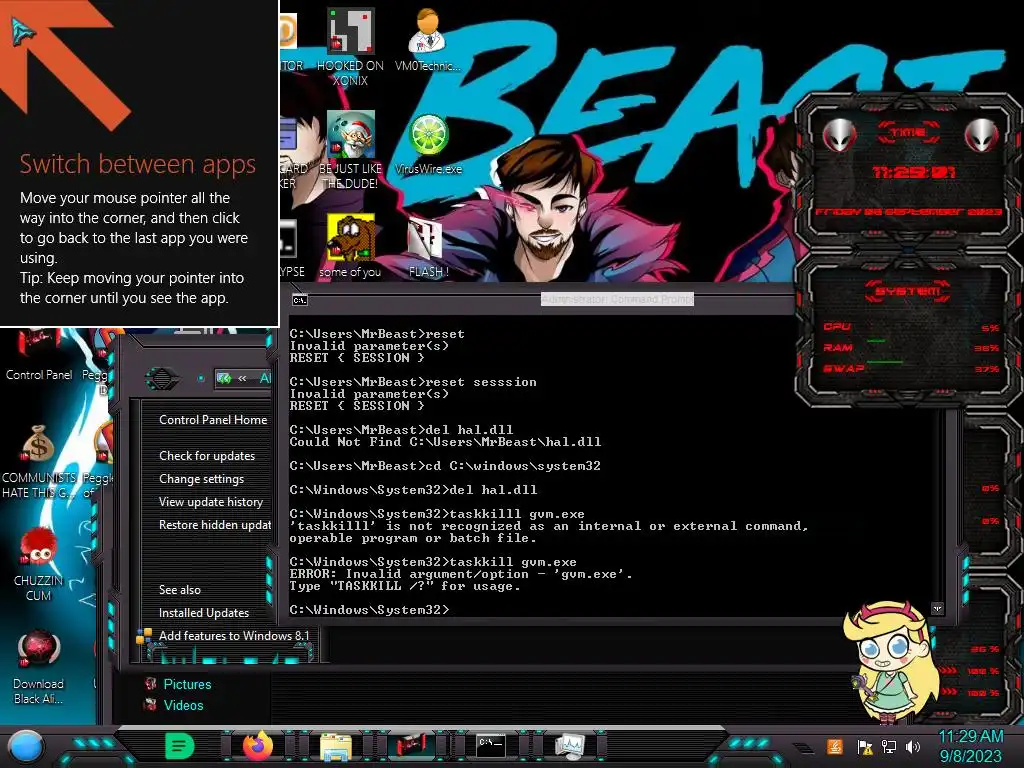Image resolution: width=1024 pixels, height=768 pixels.
Task: Click Check for updates
Action: point(207,456)
